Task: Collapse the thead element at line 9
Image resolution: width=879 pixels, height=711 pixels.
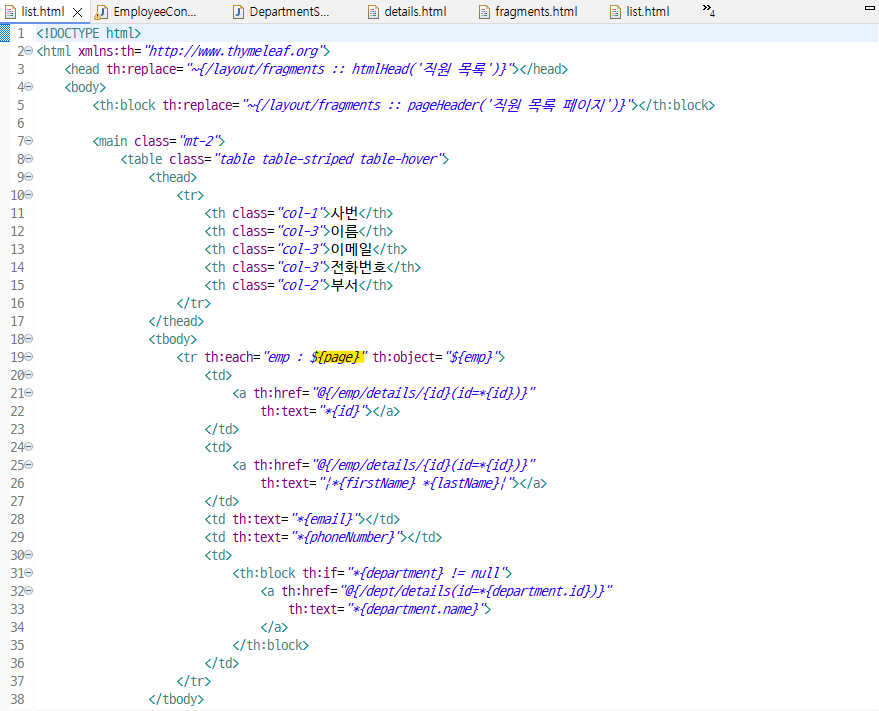Action: click(x=29, y=177)
